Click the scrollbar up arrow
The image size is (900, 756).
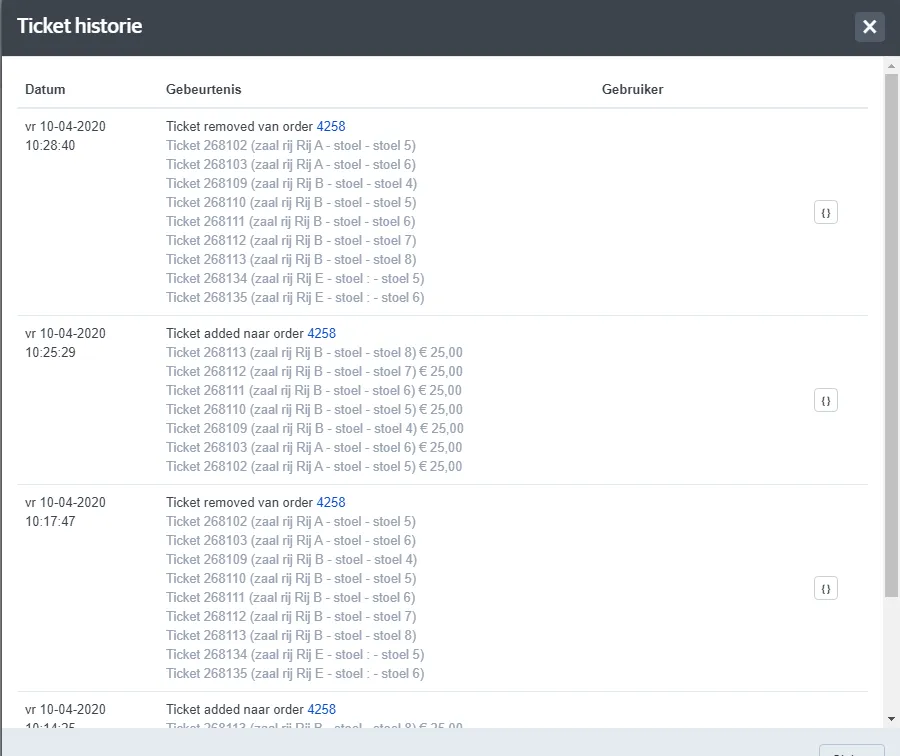(x=891, y=66)
